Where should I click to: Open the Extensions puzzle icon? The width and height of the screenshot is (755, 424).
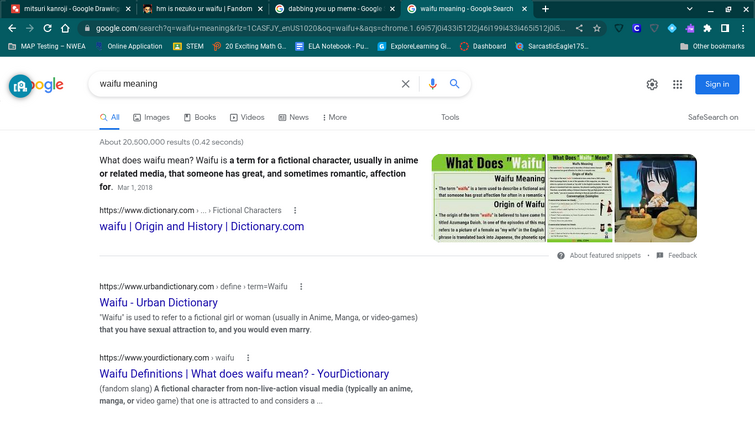pos(707,28)
